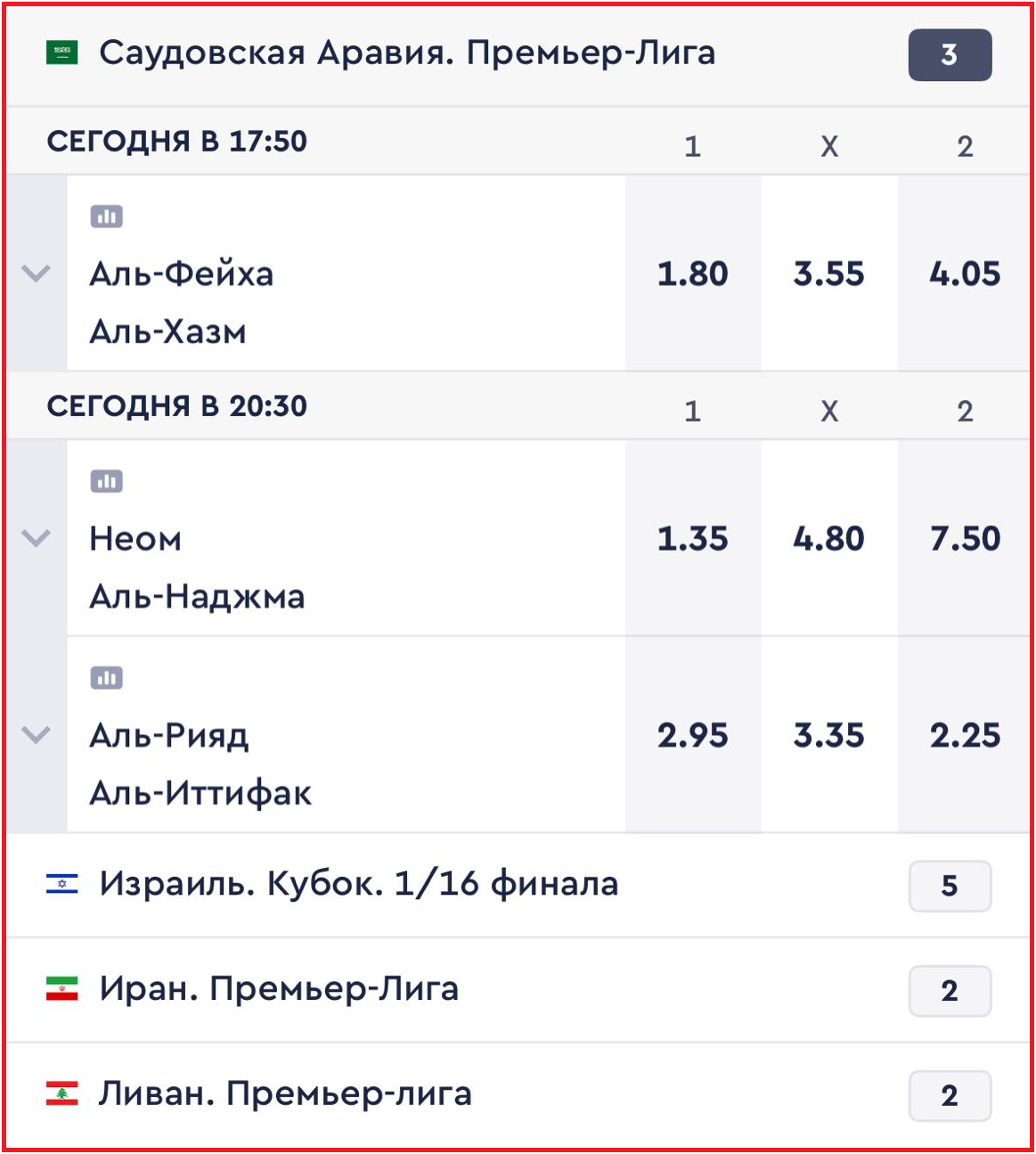1036x1154 pixels.
Task: Expand Иран Премьер-Лига match counter 2
Action: tap(950, 991)
